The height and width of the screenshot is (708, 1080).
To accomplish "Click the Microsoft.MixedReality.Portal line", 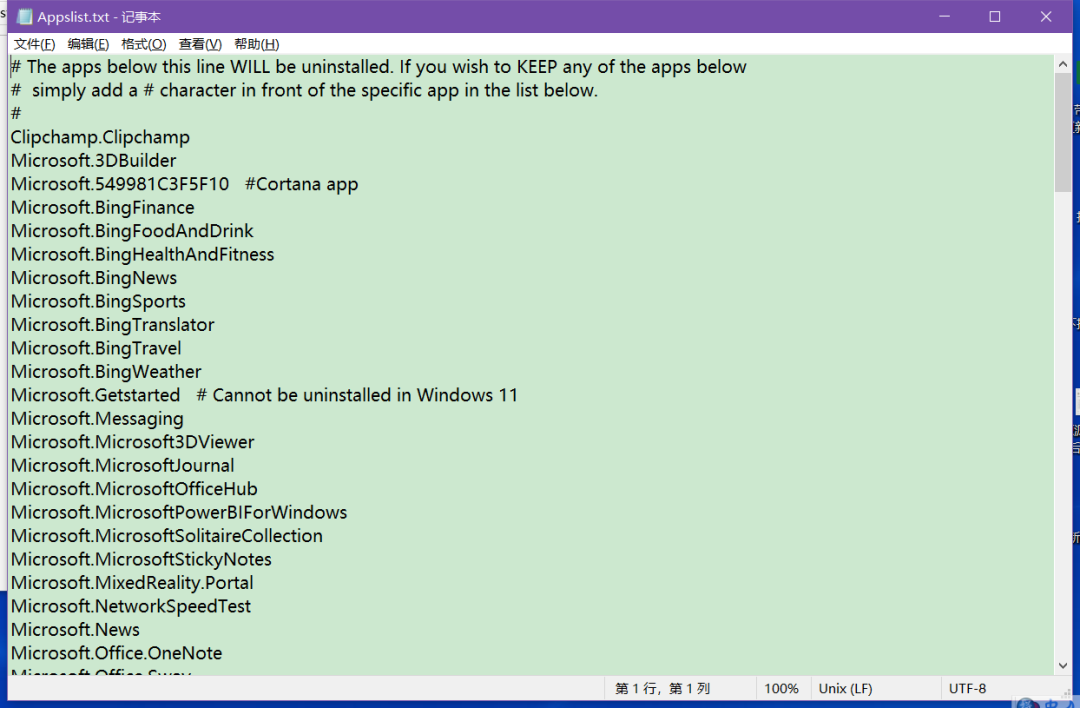I will pos(132,583).
